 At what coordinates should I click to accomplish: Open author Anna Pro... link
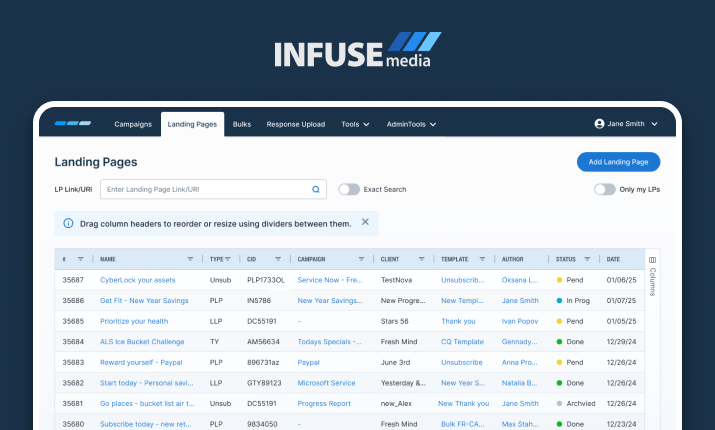tap(519, 363)
